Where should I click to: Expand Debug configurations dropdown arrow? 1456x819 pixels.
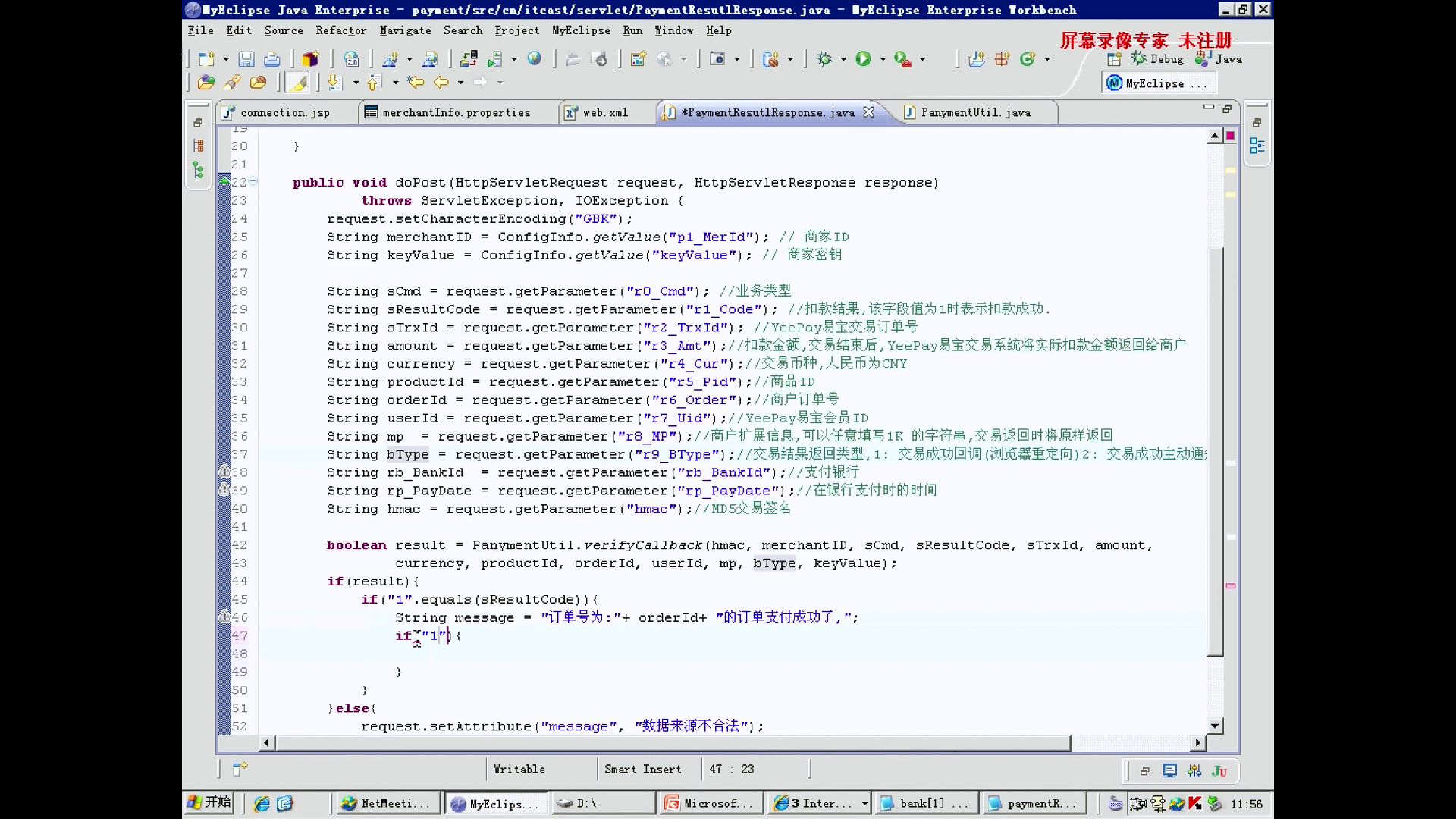843,59
